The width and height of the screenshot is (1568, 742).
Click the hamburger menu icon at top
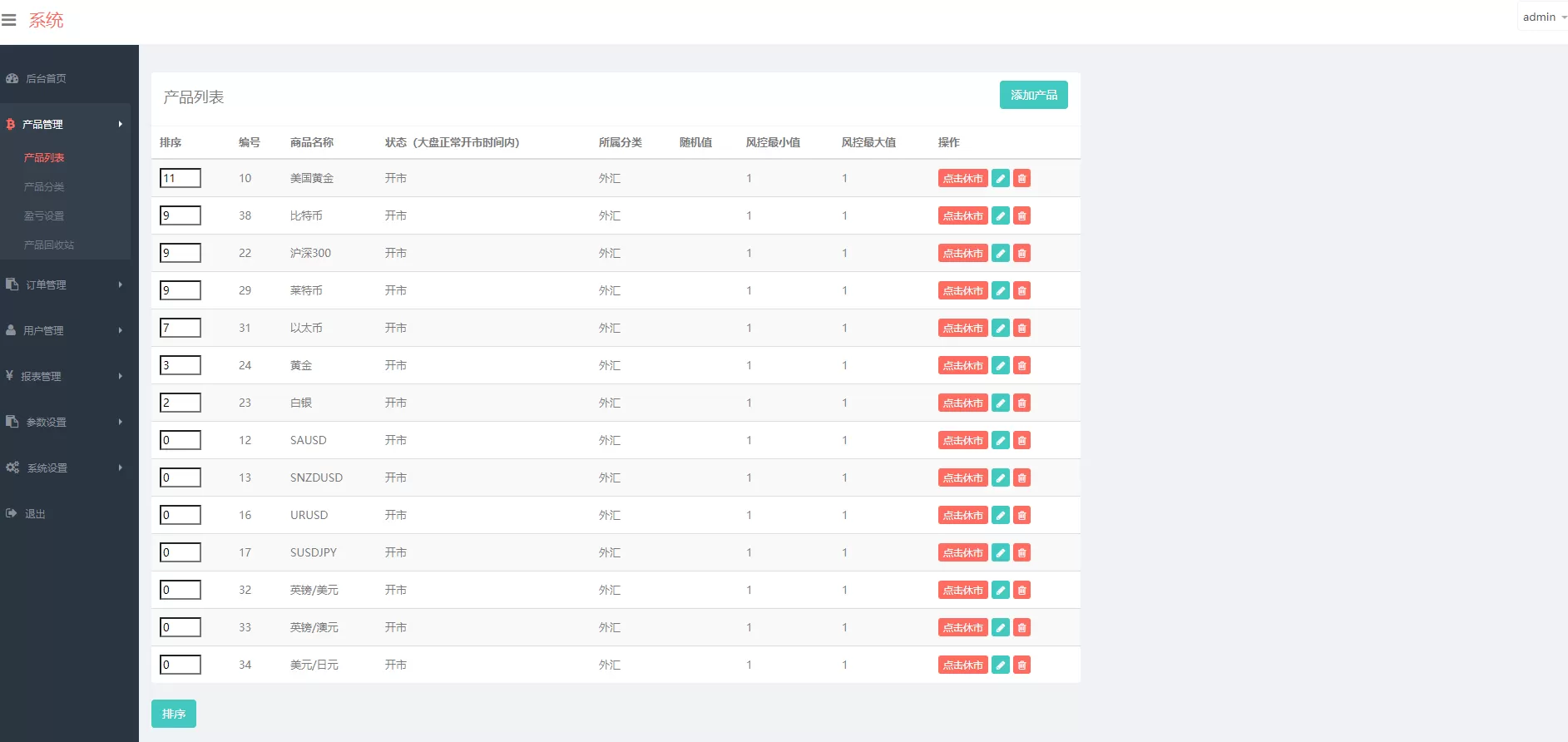point(9,20)
